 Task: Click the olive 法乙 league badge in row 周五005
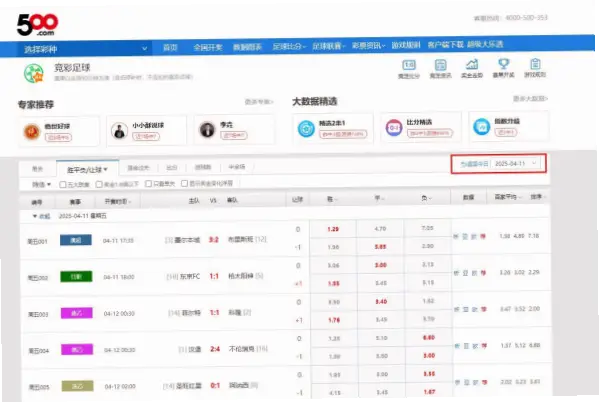78,386
